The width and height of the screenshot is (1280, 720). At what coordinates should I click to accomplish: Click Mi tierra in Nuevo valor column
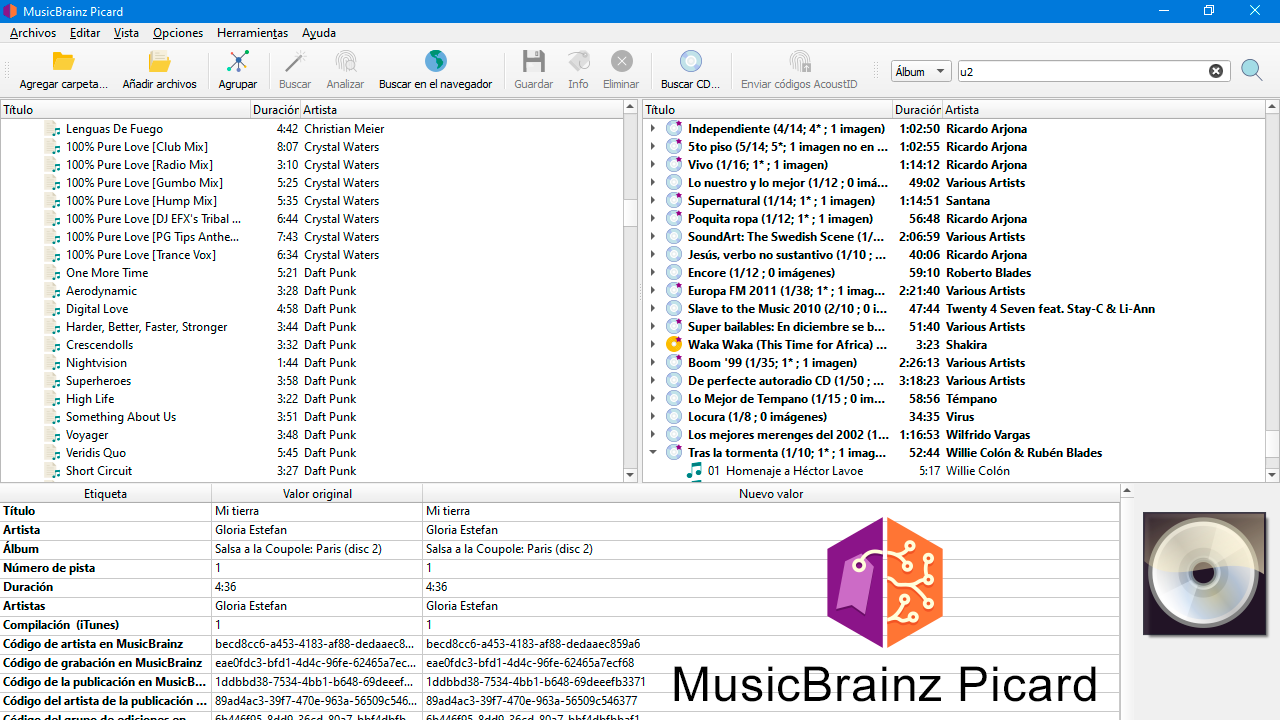point(448,511)
